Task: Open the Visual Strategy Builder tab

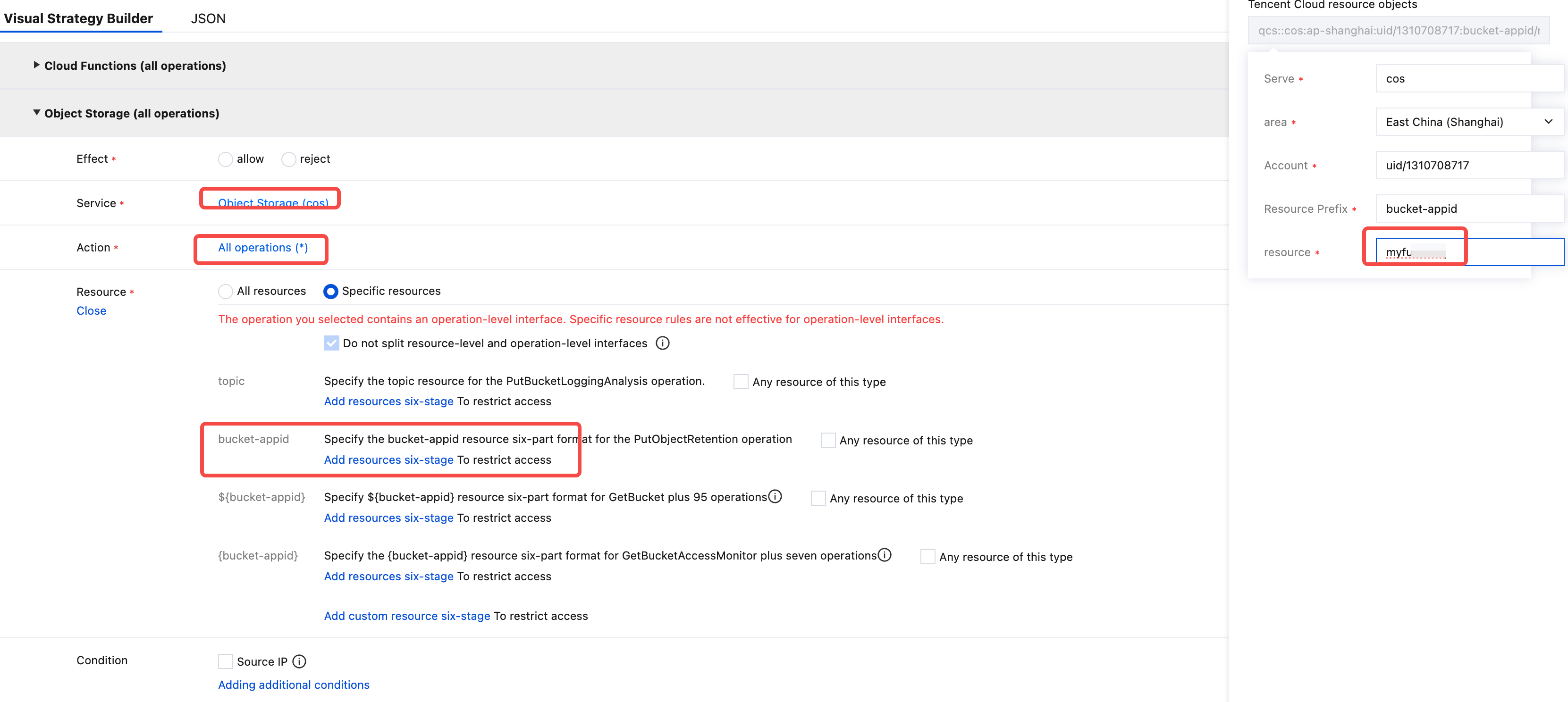Action: point(78,18)
